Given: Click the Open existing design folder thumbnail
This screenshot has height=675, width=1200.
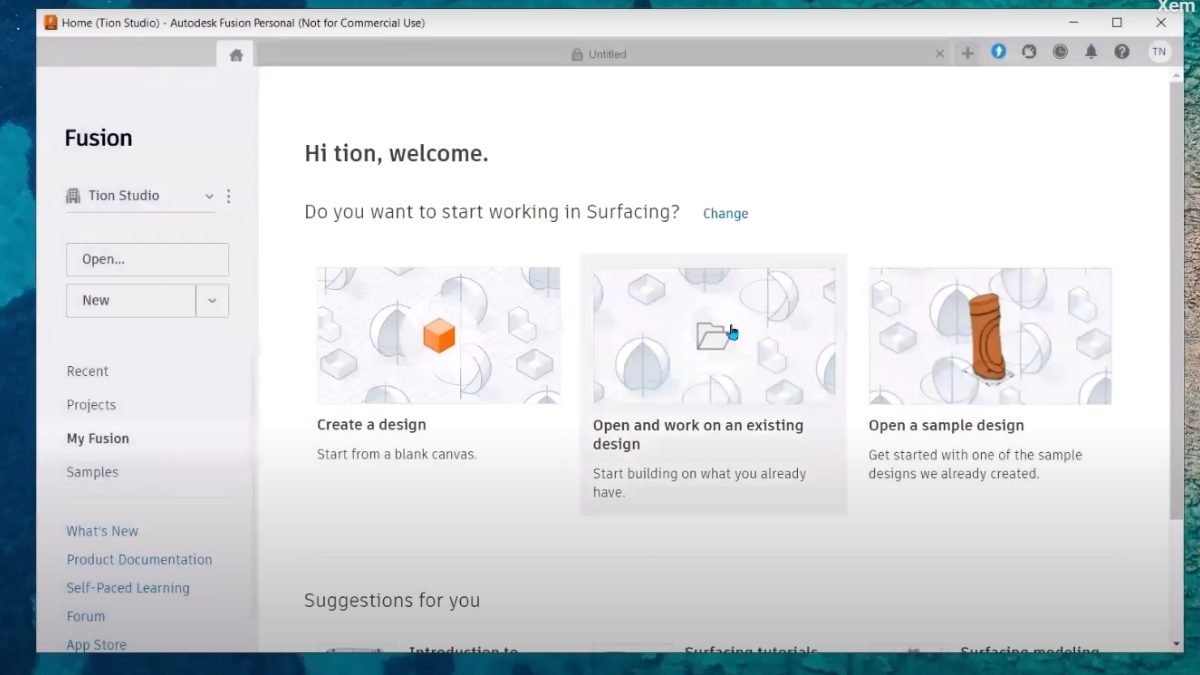Looking at the screenshot, I should click(714, 335).
